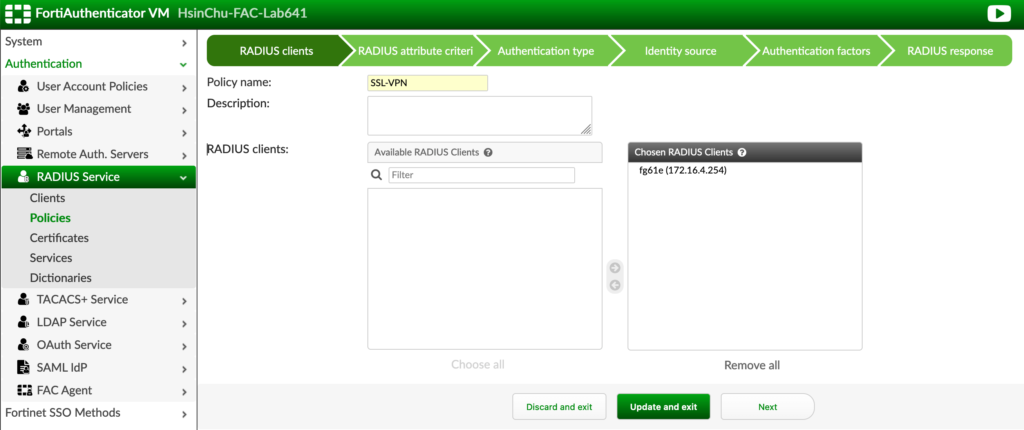
Task: Click the SAML IdP icon
Action: (24, 367)
